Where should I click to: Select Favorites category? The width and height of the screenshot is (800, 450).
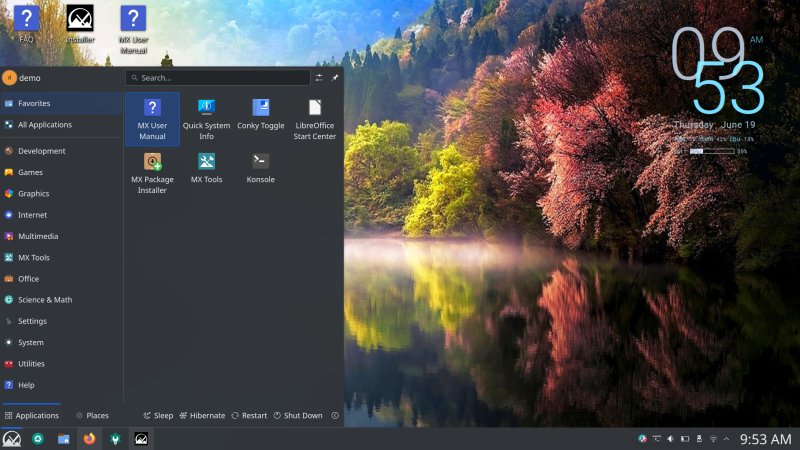[61, 103]
